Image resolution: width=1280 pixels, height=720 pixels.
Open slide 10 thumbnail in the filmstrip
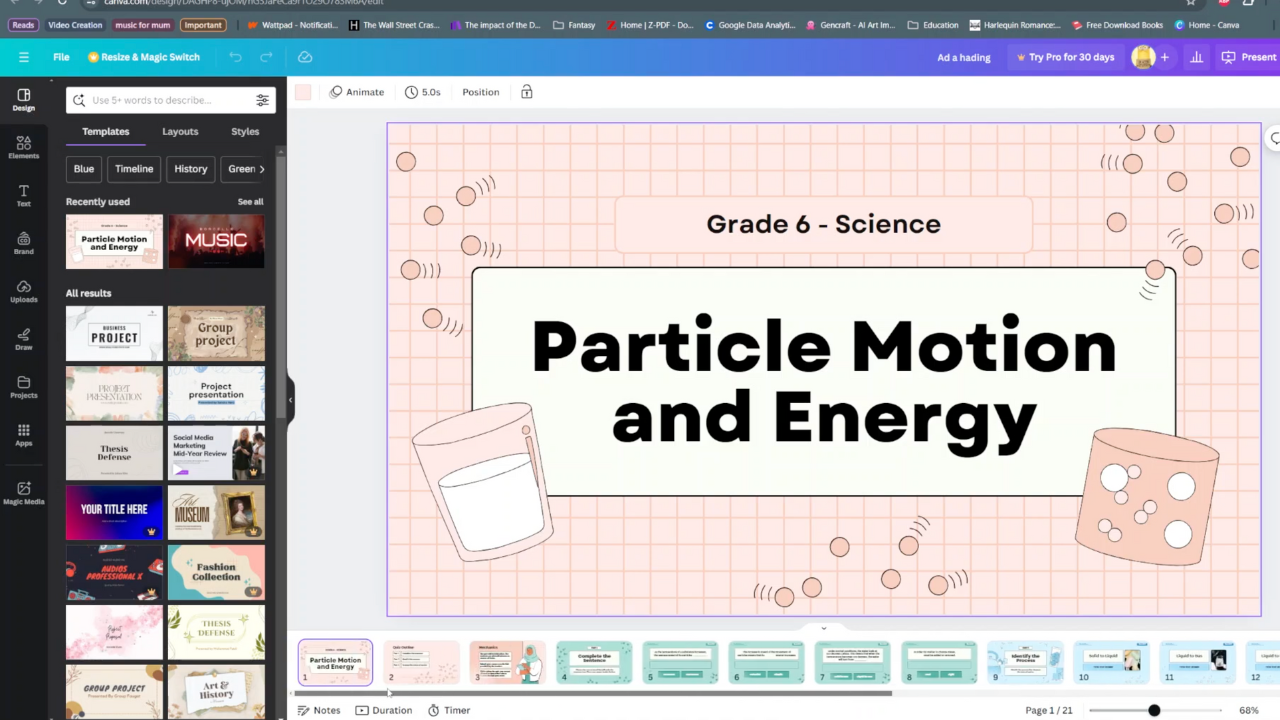tap(1111, 662)
